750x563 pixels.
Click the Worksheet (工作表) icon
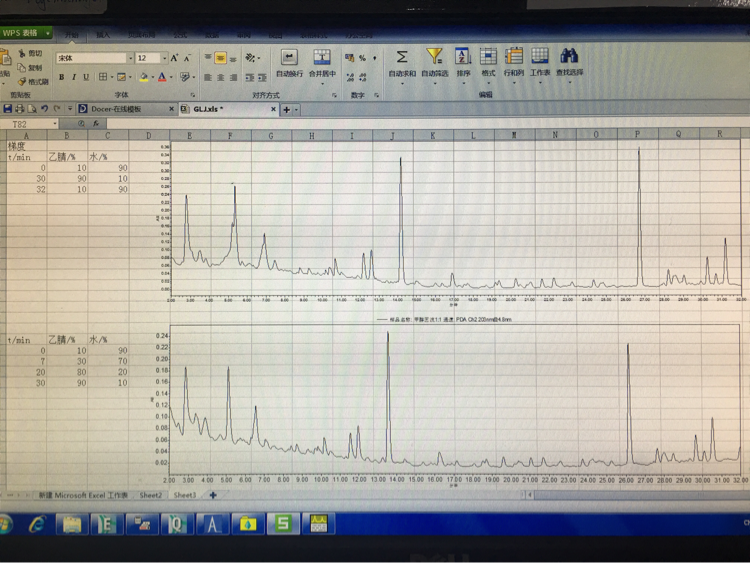(x=540, y=56)
